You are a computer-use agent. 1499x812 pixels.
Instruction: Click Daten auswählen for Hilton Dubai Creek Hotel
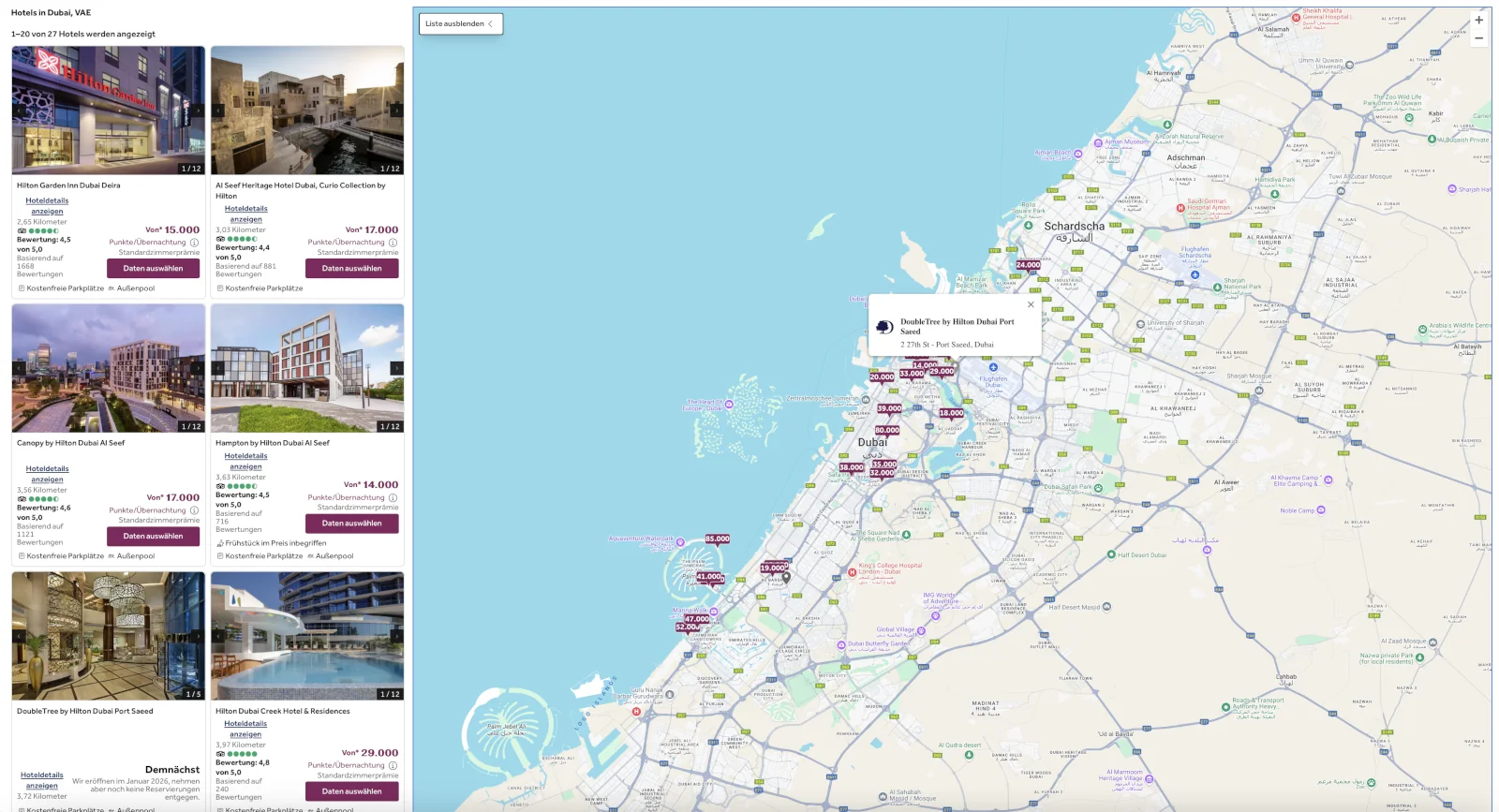click(351, 791)
